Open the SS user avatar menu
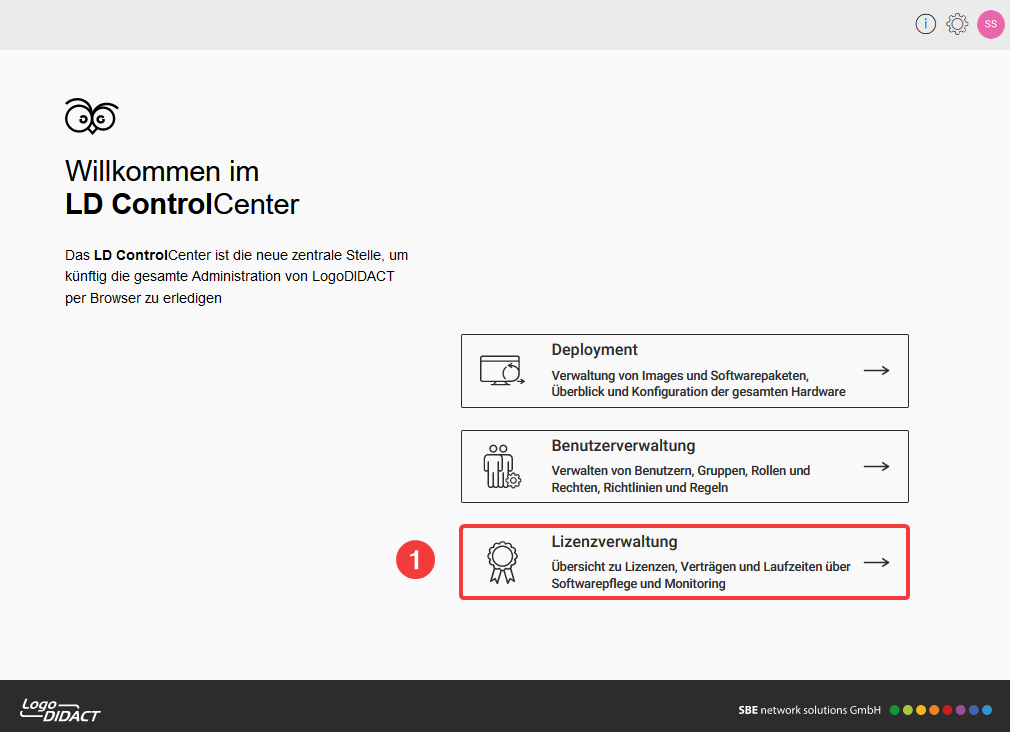Image resolution: width=1010 pixels, height=732 pixels. 991,24
